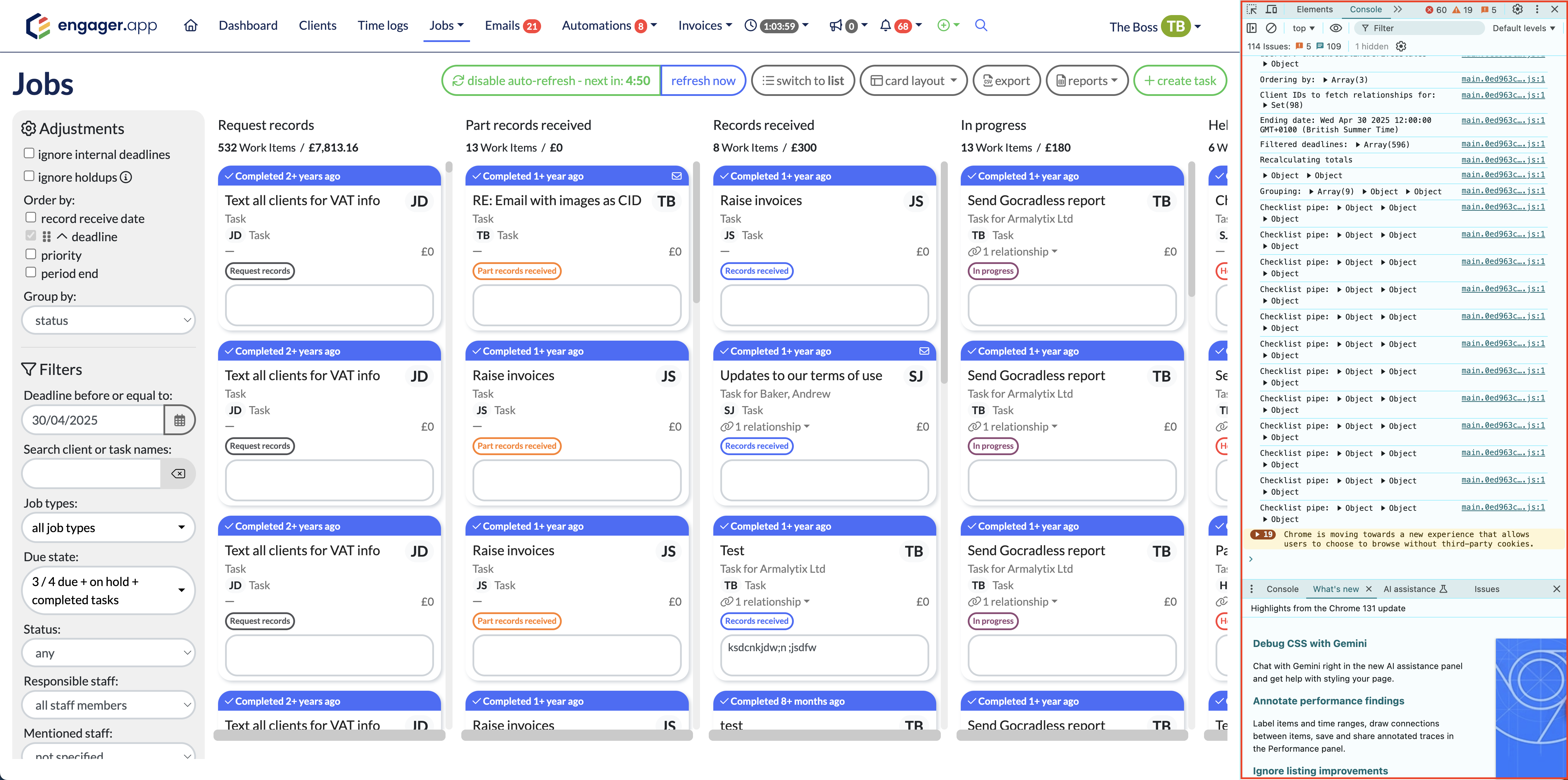Click notes box containing ksdcnkjdw;n ;jsdfw

pos(824,655)
